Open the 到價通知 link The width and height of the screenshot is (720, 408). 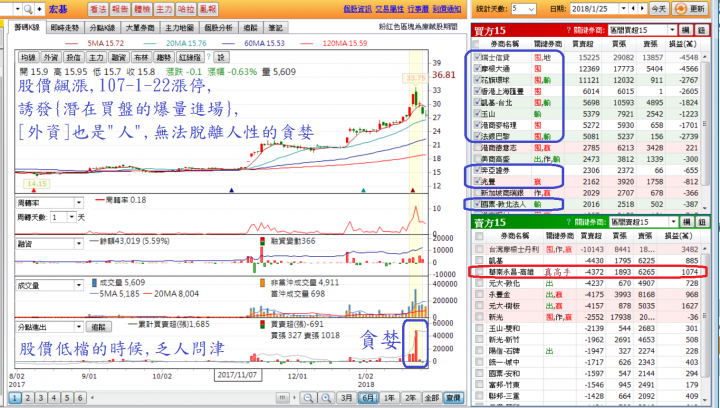pos(447,9)
